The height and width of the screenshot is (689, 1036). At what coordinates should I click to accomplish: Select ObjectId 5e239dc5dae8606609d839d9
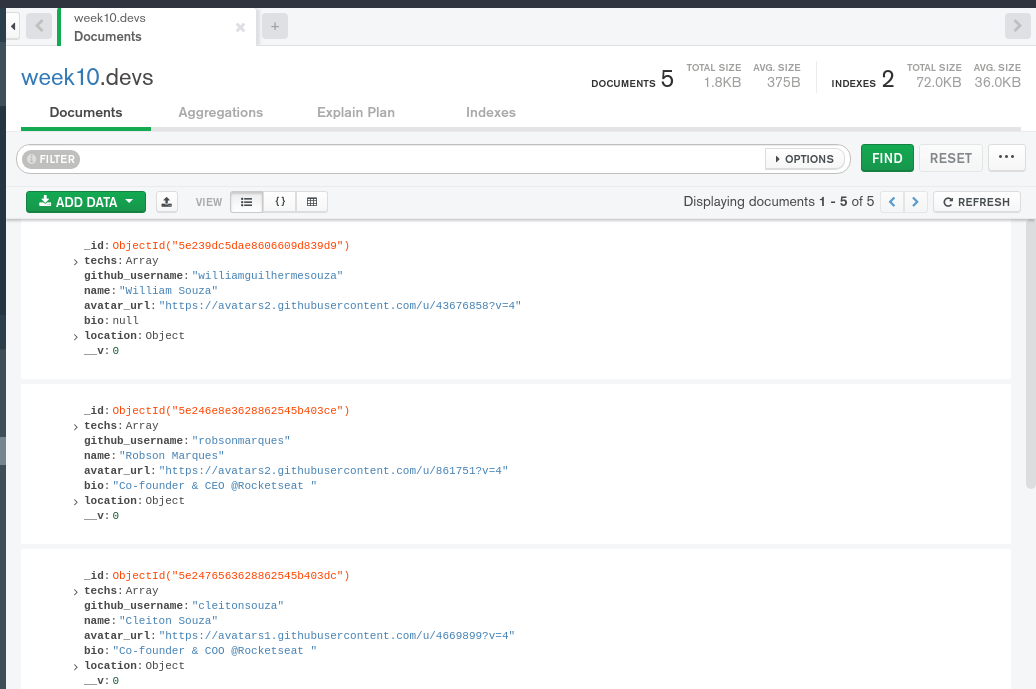click(x=231, y=246)
